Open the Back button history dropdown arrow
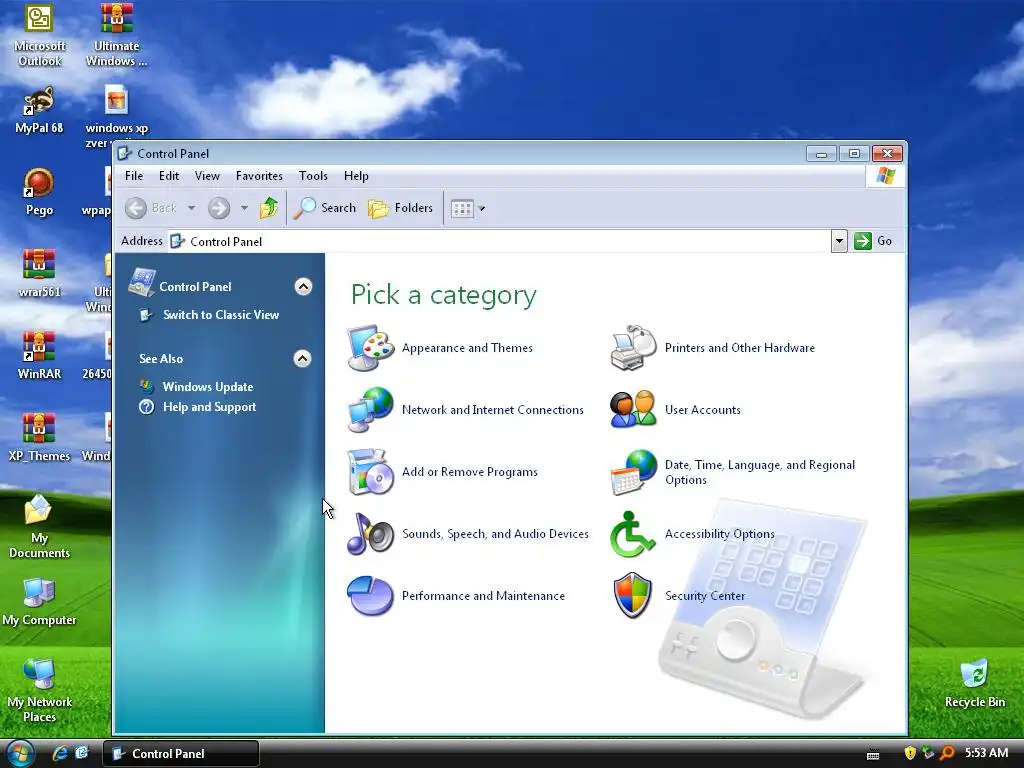This screenshot has width=1024, height=768. click(x=191, y=208)
